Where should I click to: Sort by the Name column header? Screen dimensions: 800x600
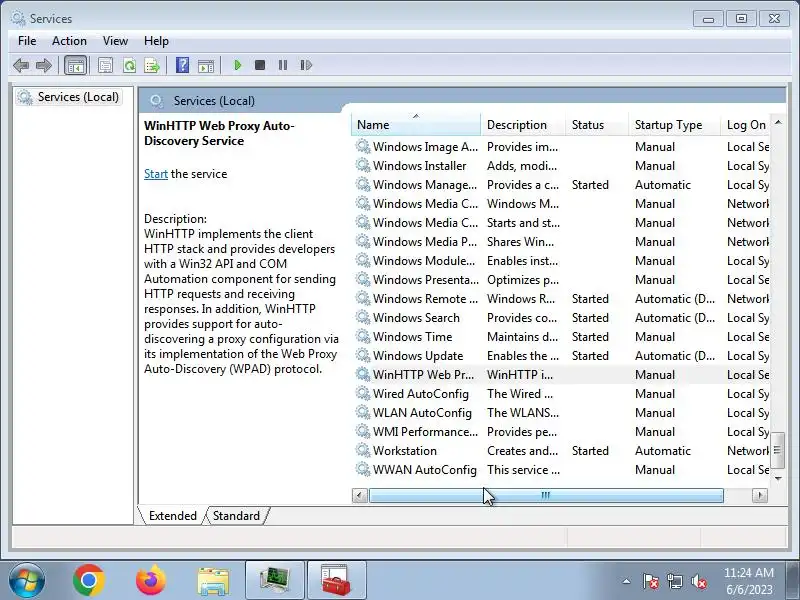click(x=416, y=124)
